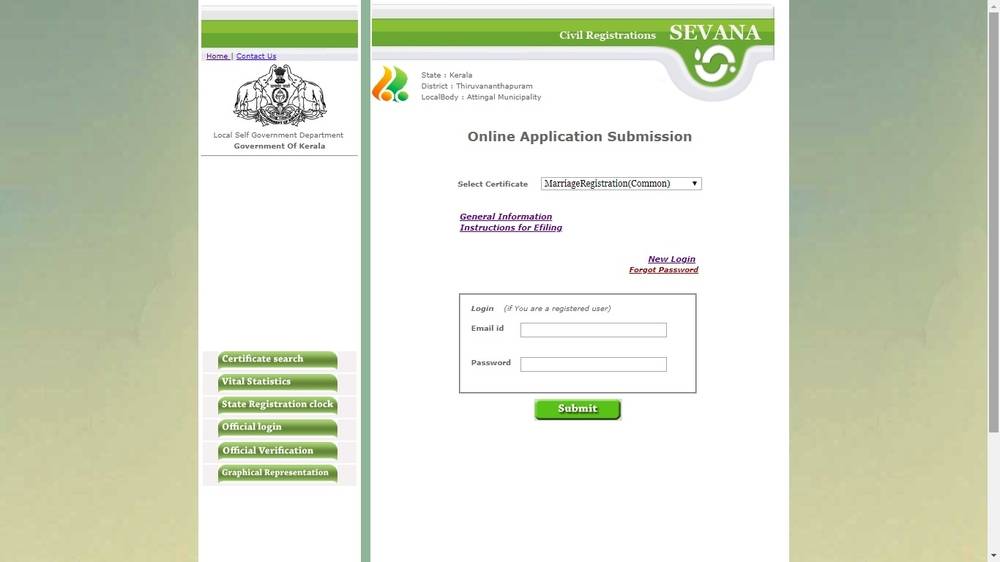The width and height of the screenshot is (1000, 562).
Task: Open Graphical Representation menu item
Action: 277,473
